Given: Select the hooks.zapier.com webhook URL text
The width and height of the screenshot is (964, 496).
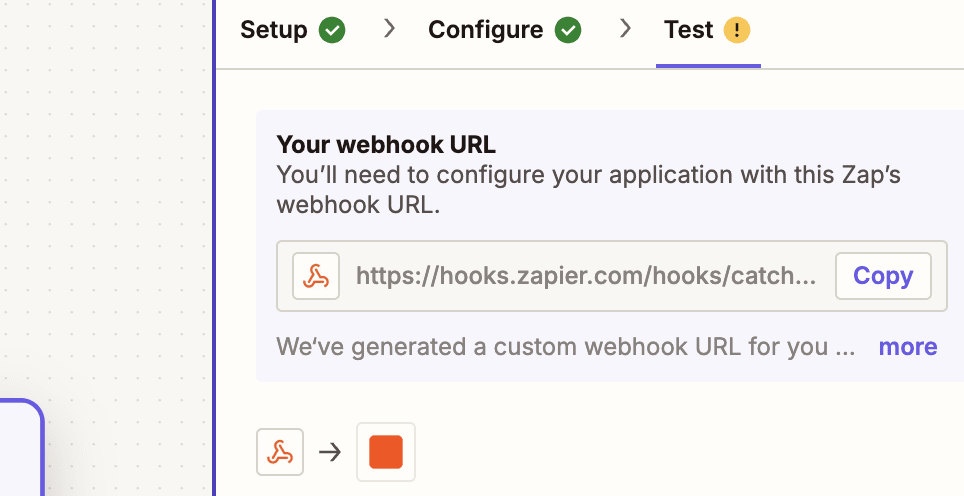Looking at the screenshot, I should (586, 276).
